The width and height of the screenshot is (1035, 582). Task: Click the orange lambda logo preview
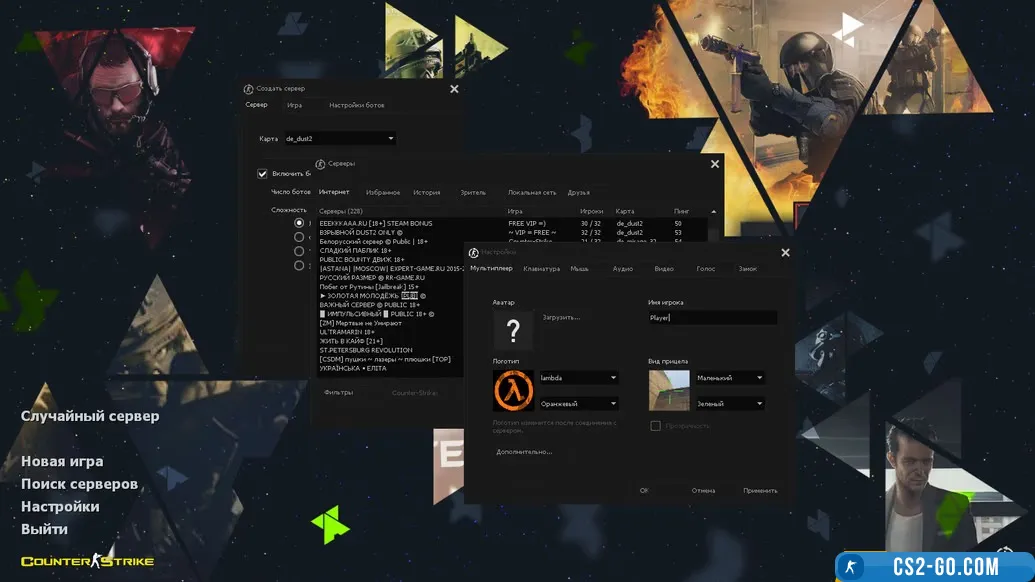point(513,390)
